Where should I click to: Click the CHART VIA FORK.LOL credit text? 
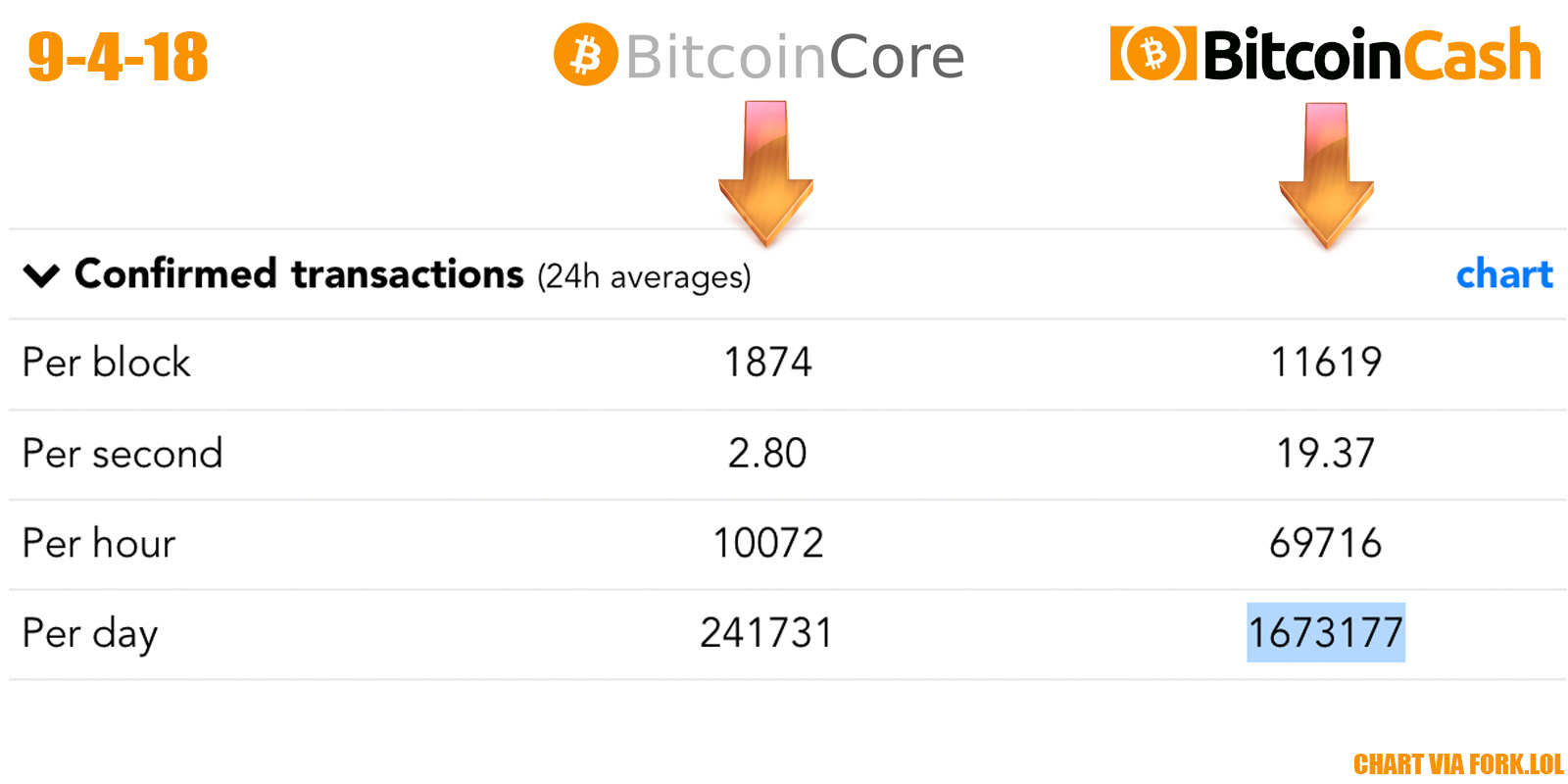pos(1457,764)
